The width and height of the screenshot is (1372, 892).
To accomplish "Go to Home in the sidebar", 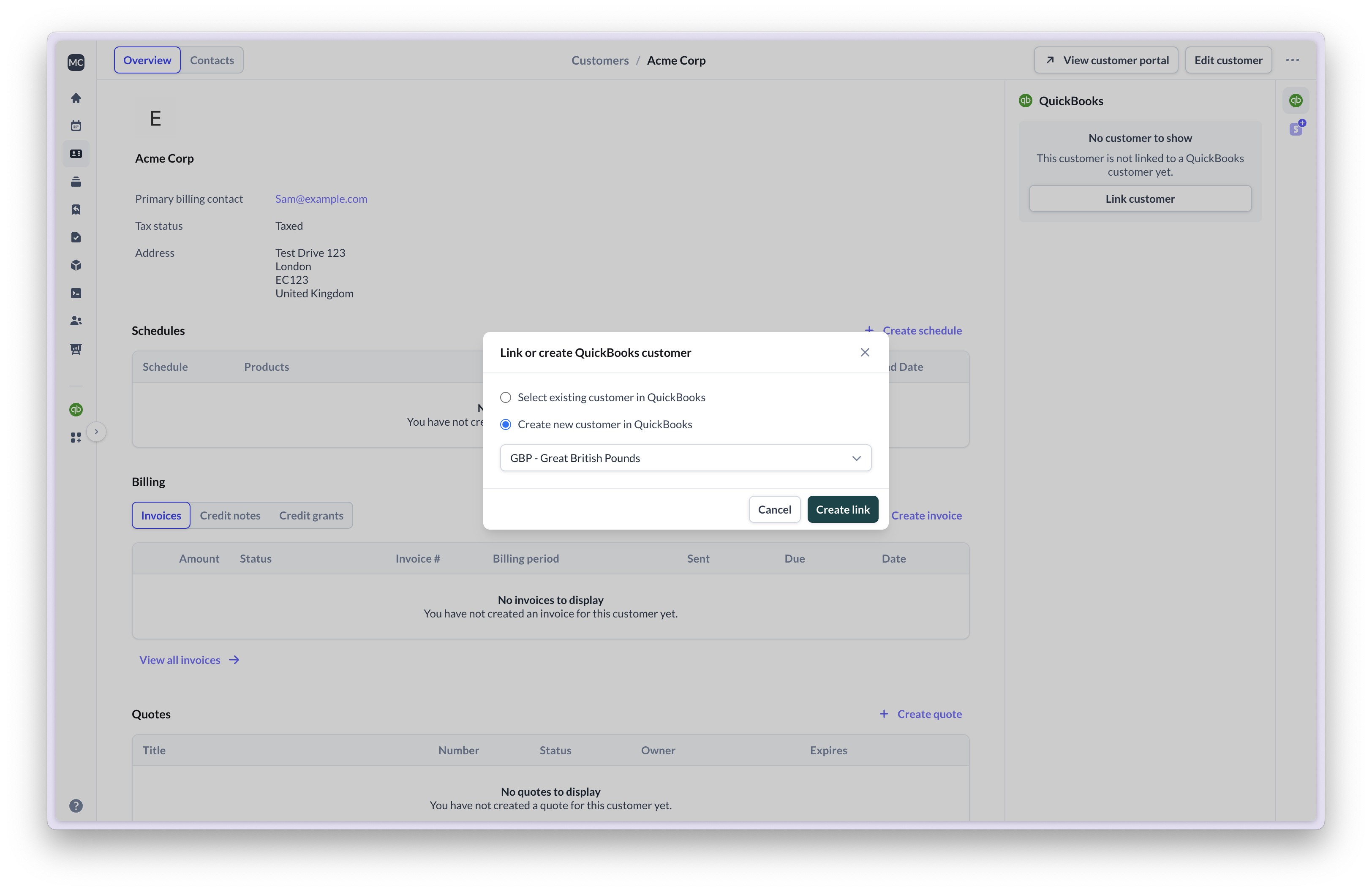I will pos(76,98).
